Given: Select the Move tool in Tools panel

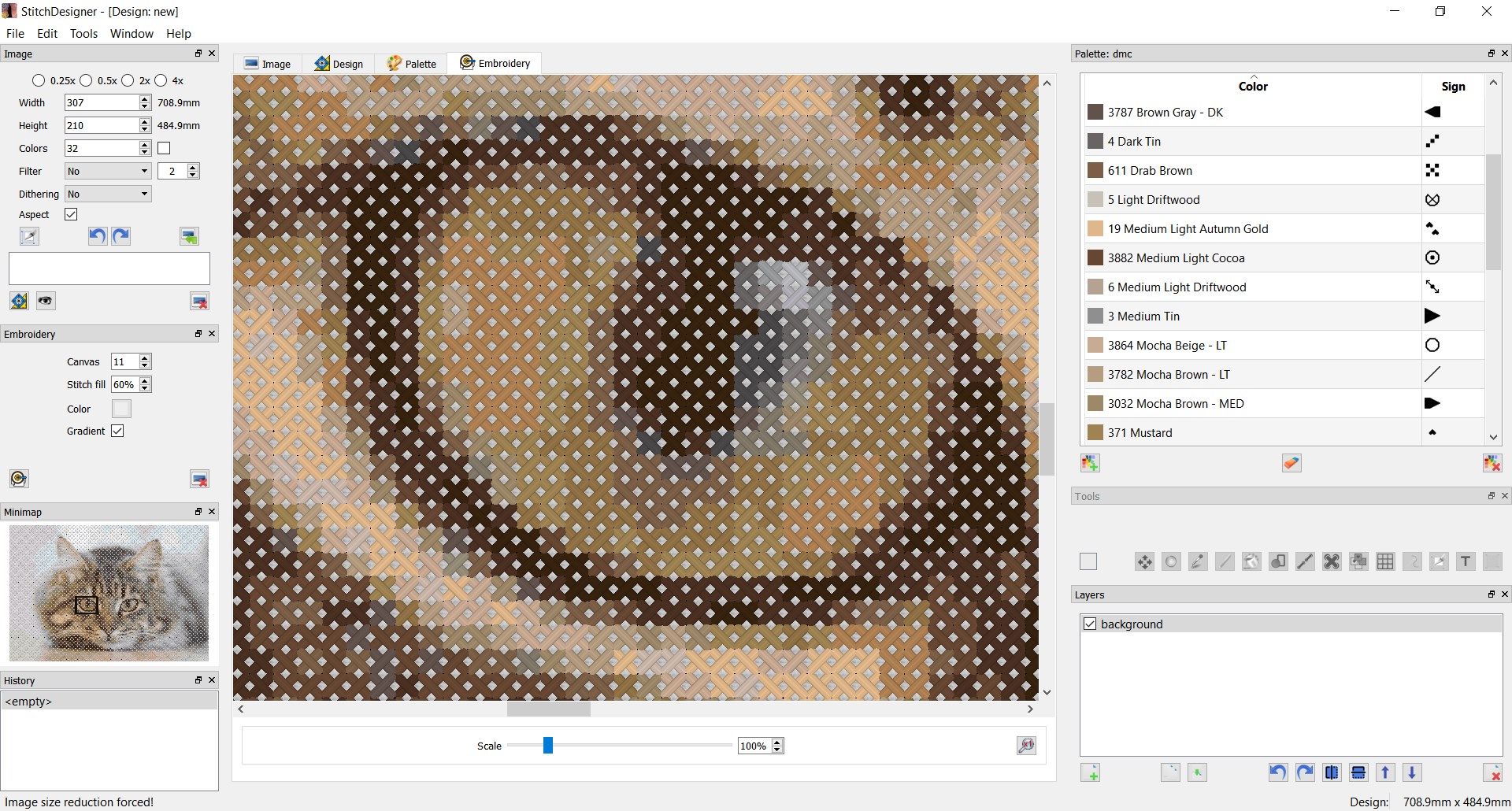Looking at the screenshot, I should [x=1144, y=561].
